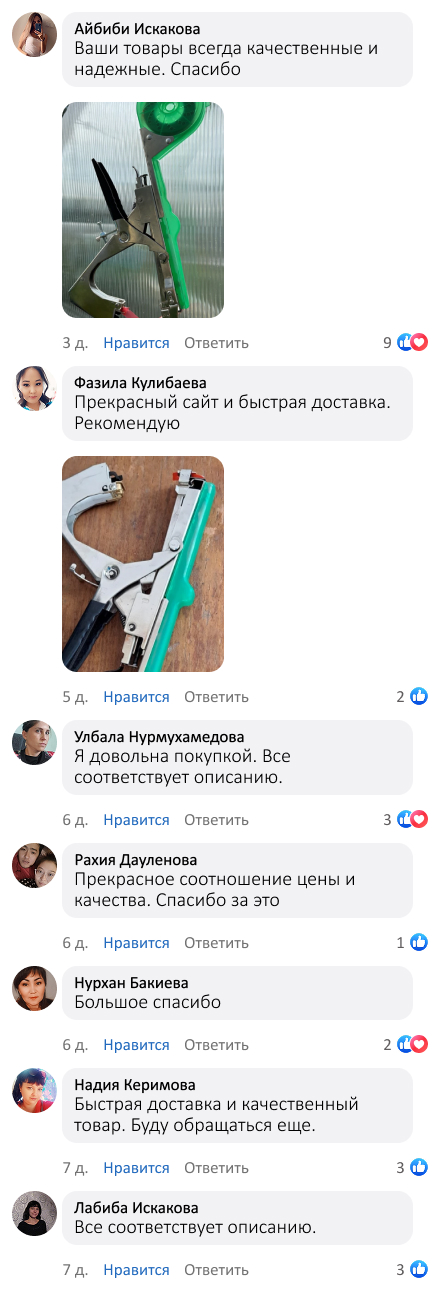
Task: Open Нурхан Бакиева's profile avatar
Action: click(x=34, y=988)
